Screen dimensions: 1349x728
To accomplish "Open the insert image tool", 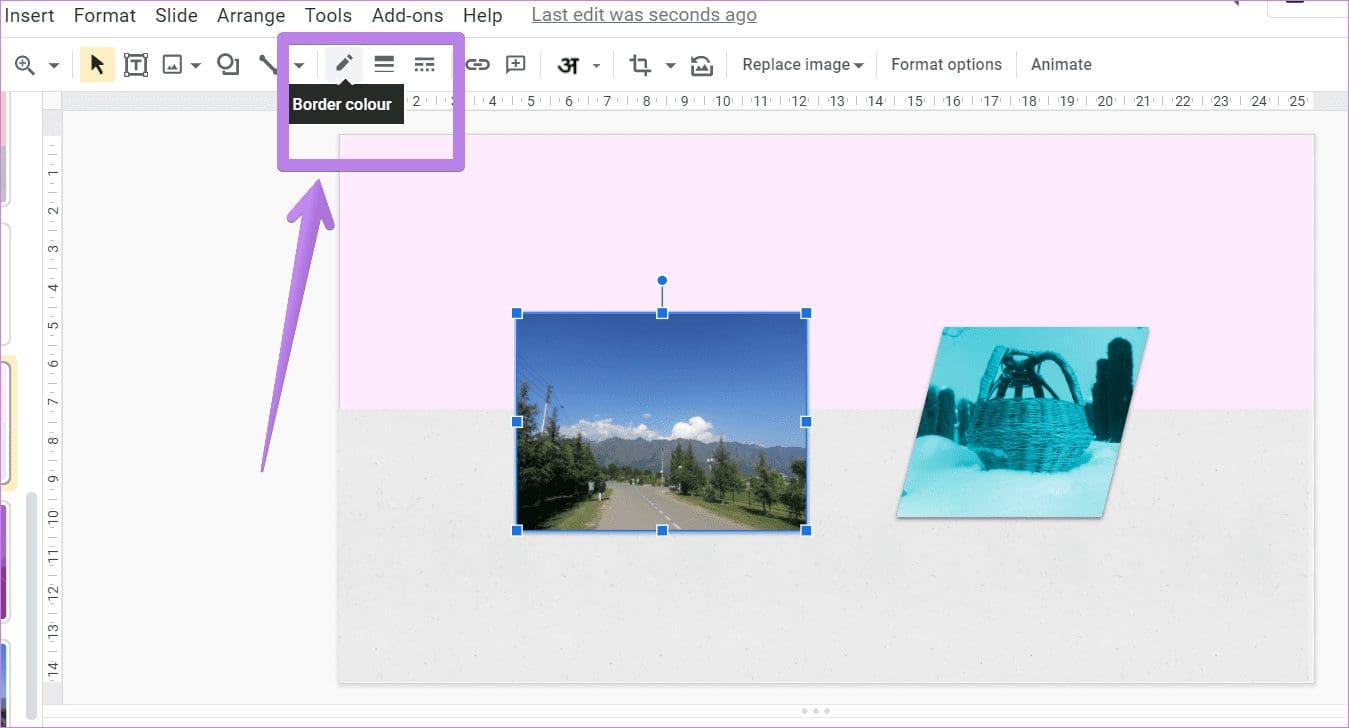I will [x=173, y=64].
